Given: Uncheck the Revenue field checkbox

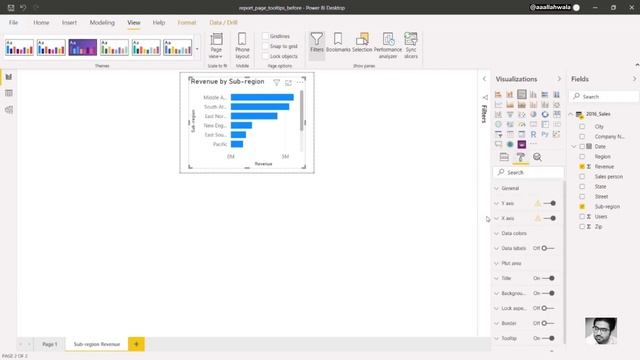Looking at the screenshot, I should pos(582,167).
